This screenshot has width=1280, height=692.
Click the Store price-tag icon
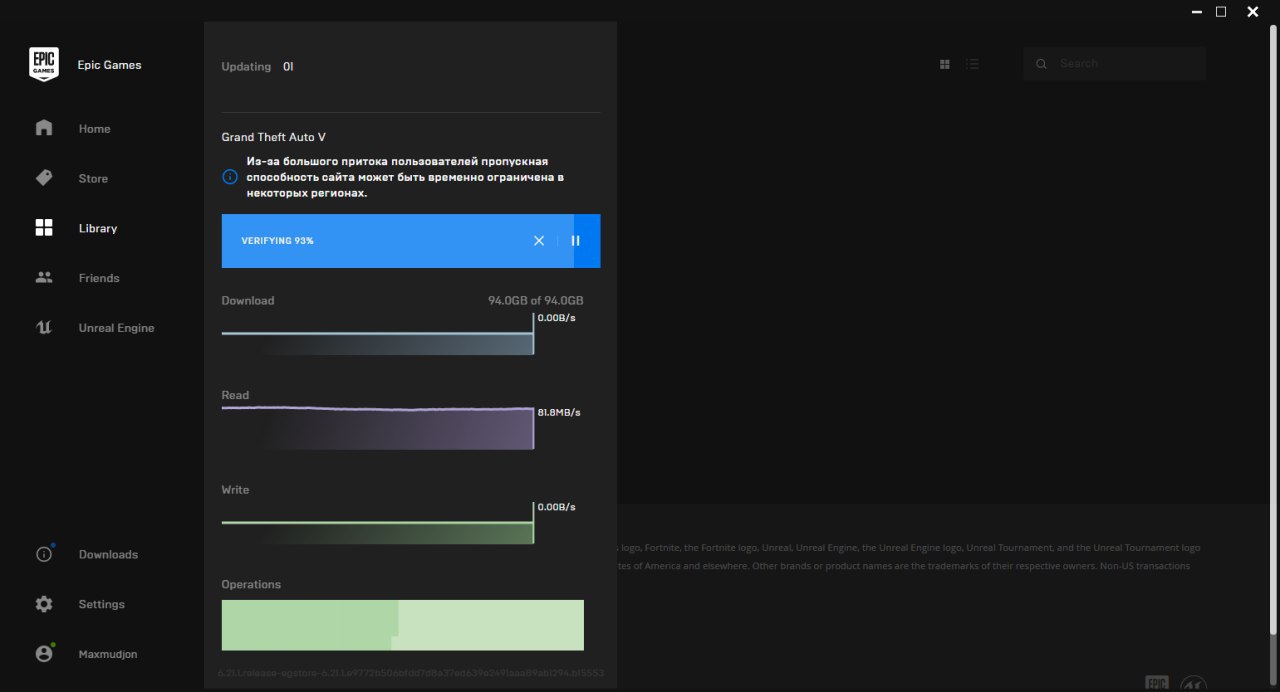(x=43, y=178)
